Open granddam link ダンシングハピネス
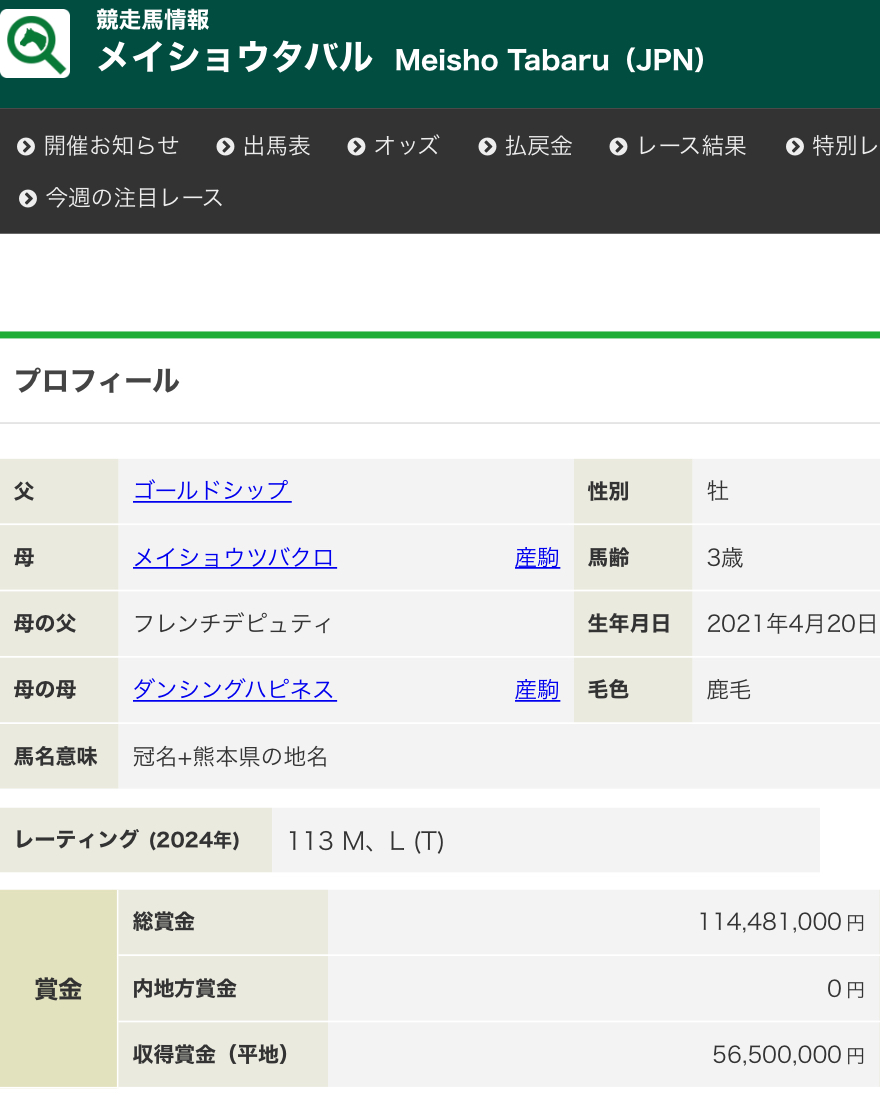 point(234,690)
